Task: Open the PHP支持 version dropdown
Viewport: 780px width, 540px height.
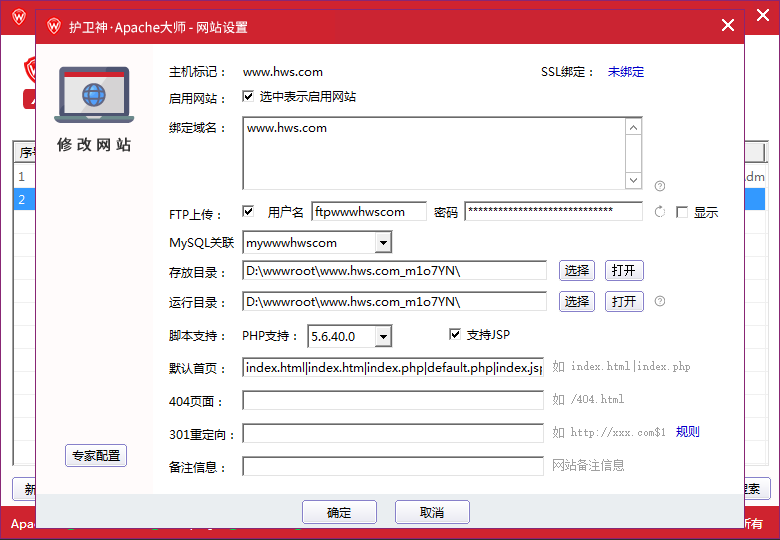Action: coord(383,337)
